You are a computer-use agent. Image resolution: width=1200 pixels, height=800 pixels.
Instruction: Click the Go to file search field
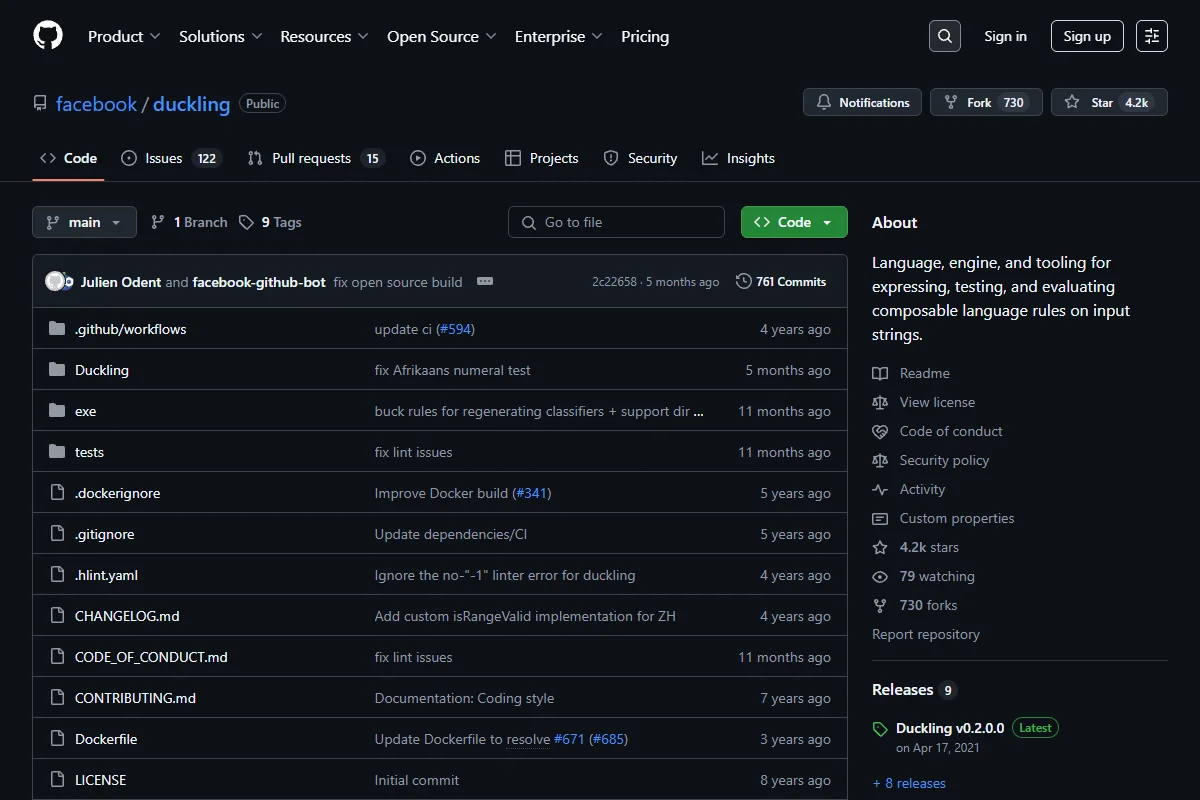click(x=616, y=222)
